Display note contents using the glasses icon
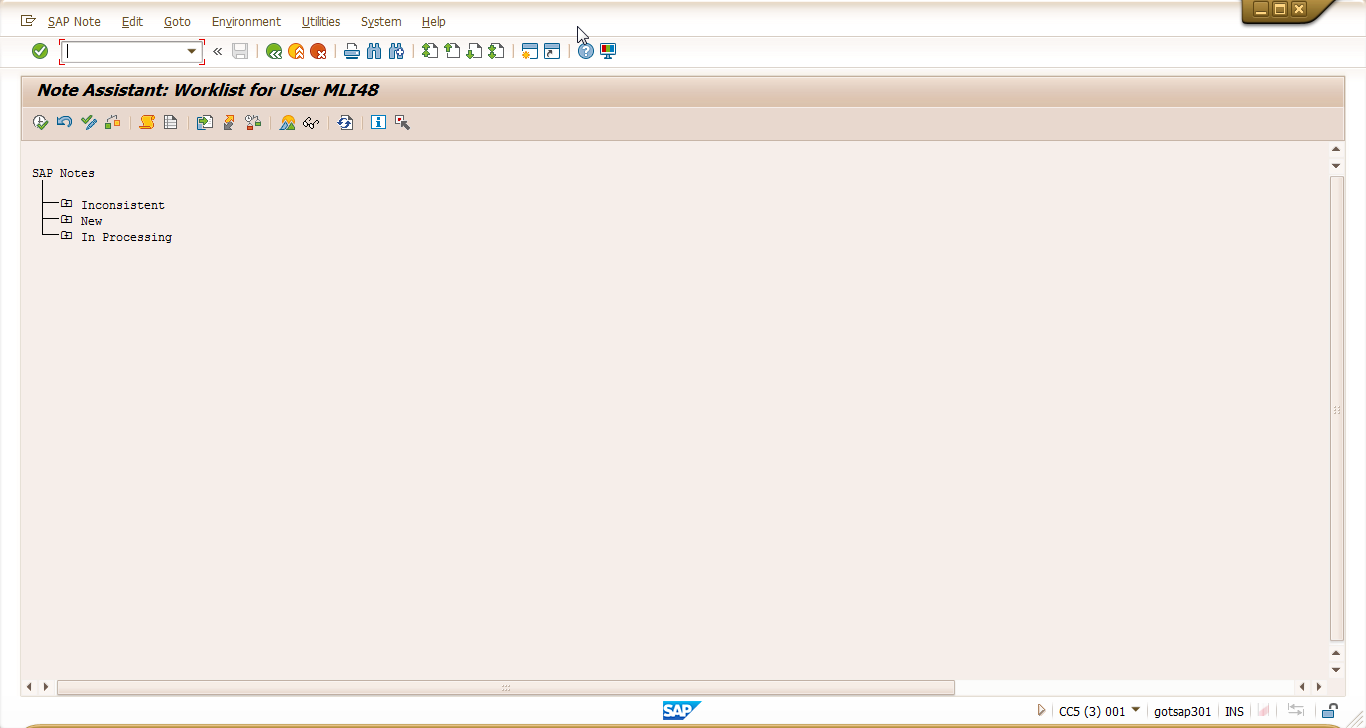The height and width of the screenshot is (728, 1366). pos(310,122)
